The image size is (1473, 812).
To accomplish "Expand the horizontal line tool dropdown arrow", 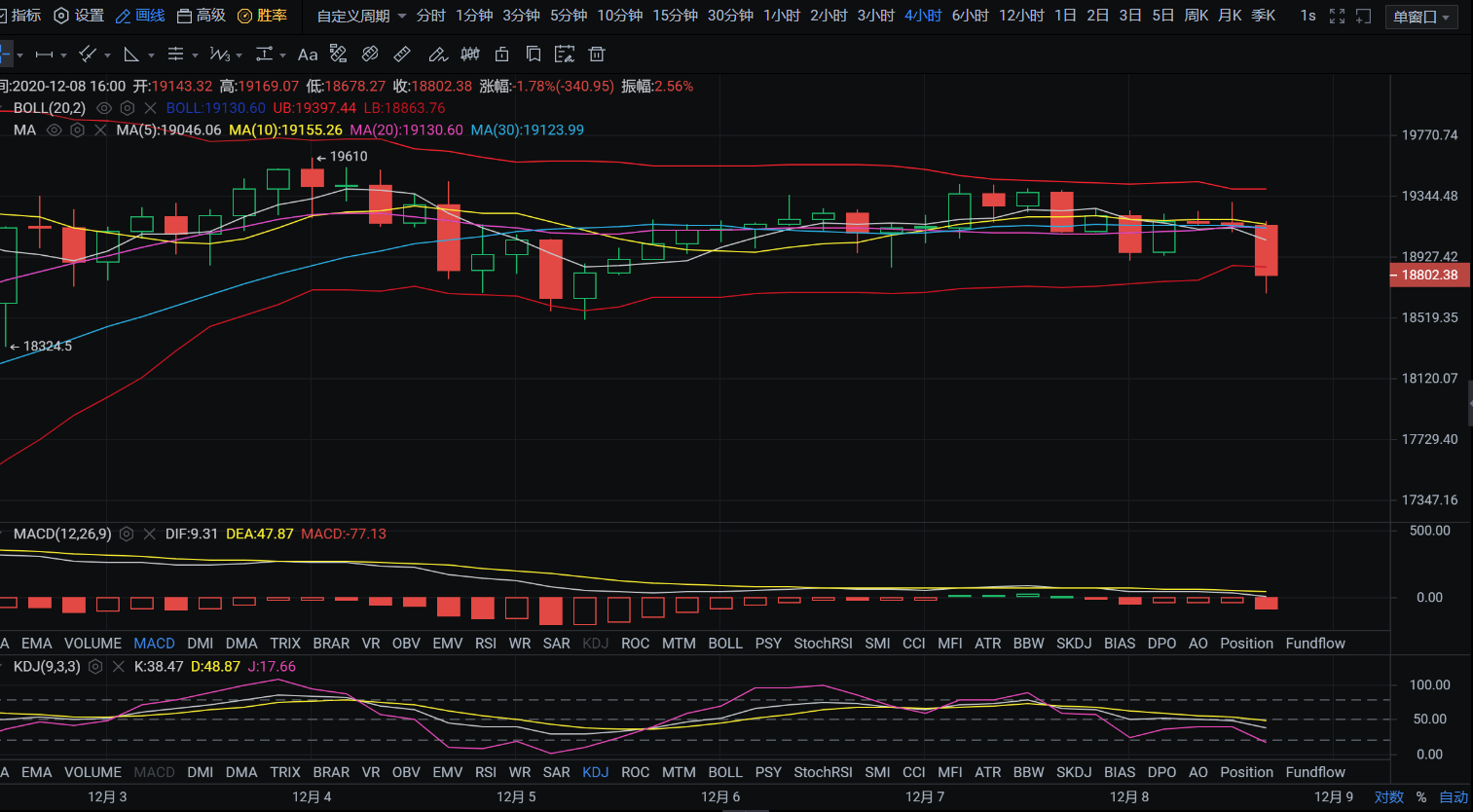I will pos(64,55).
